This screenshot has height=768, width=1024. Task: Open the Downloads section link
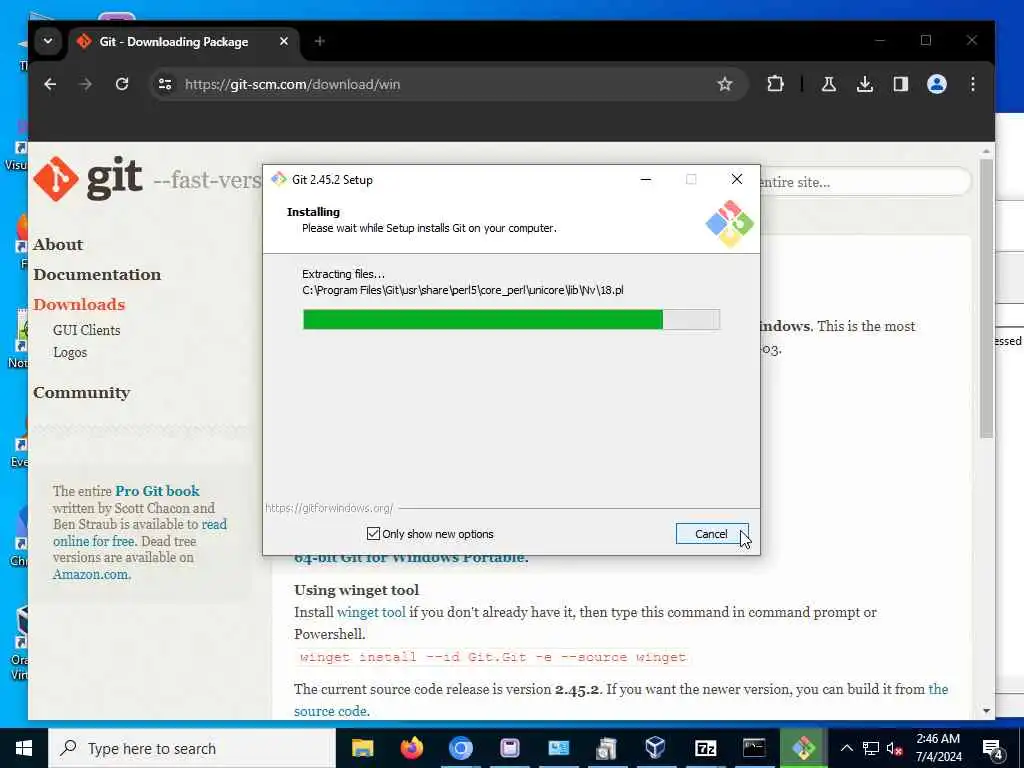click(x=79, y=304)
